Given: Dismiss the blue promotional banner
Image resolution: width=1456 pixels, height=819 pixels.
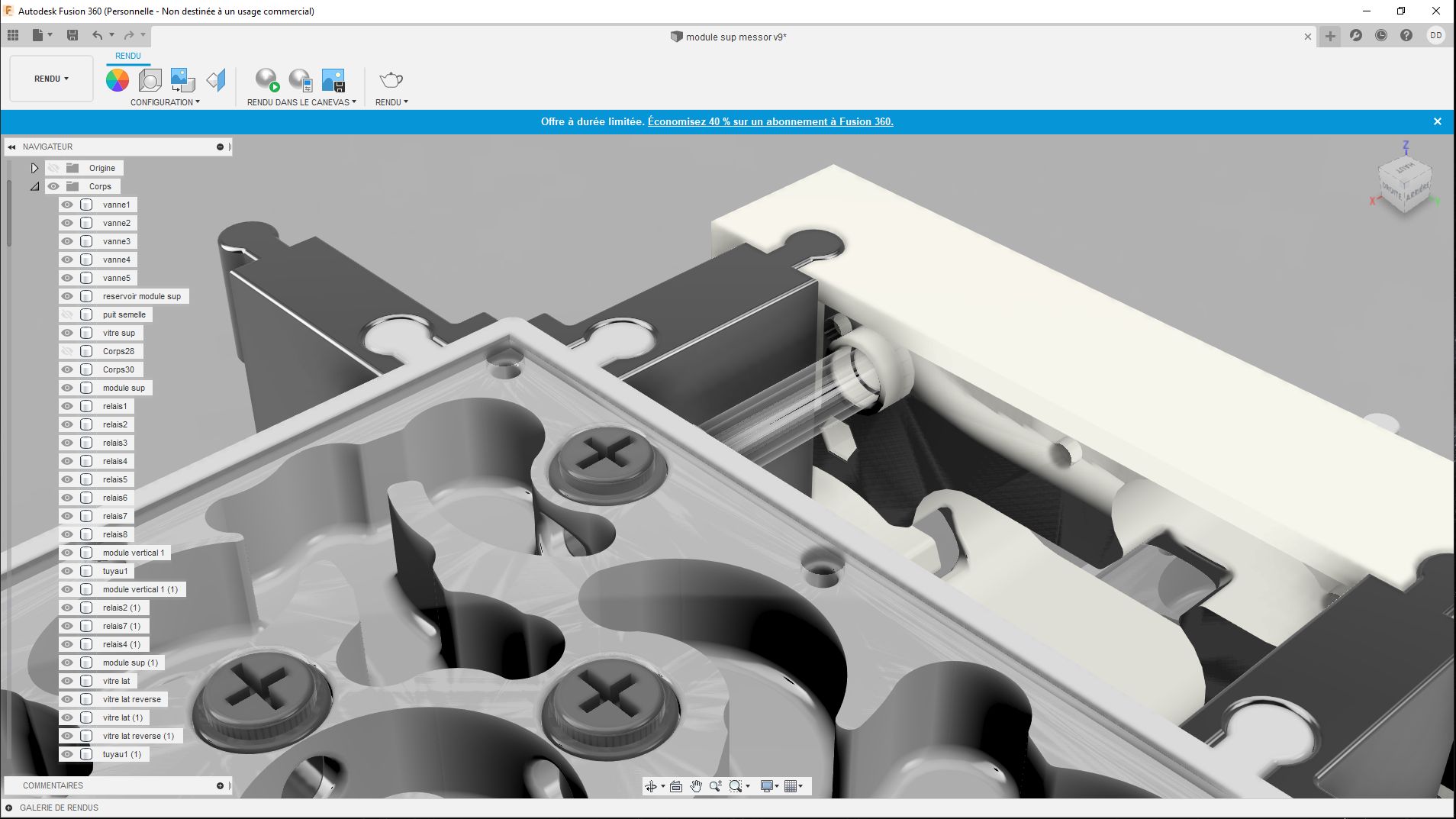Looking at the screenshot, I should pos(1438,121).
